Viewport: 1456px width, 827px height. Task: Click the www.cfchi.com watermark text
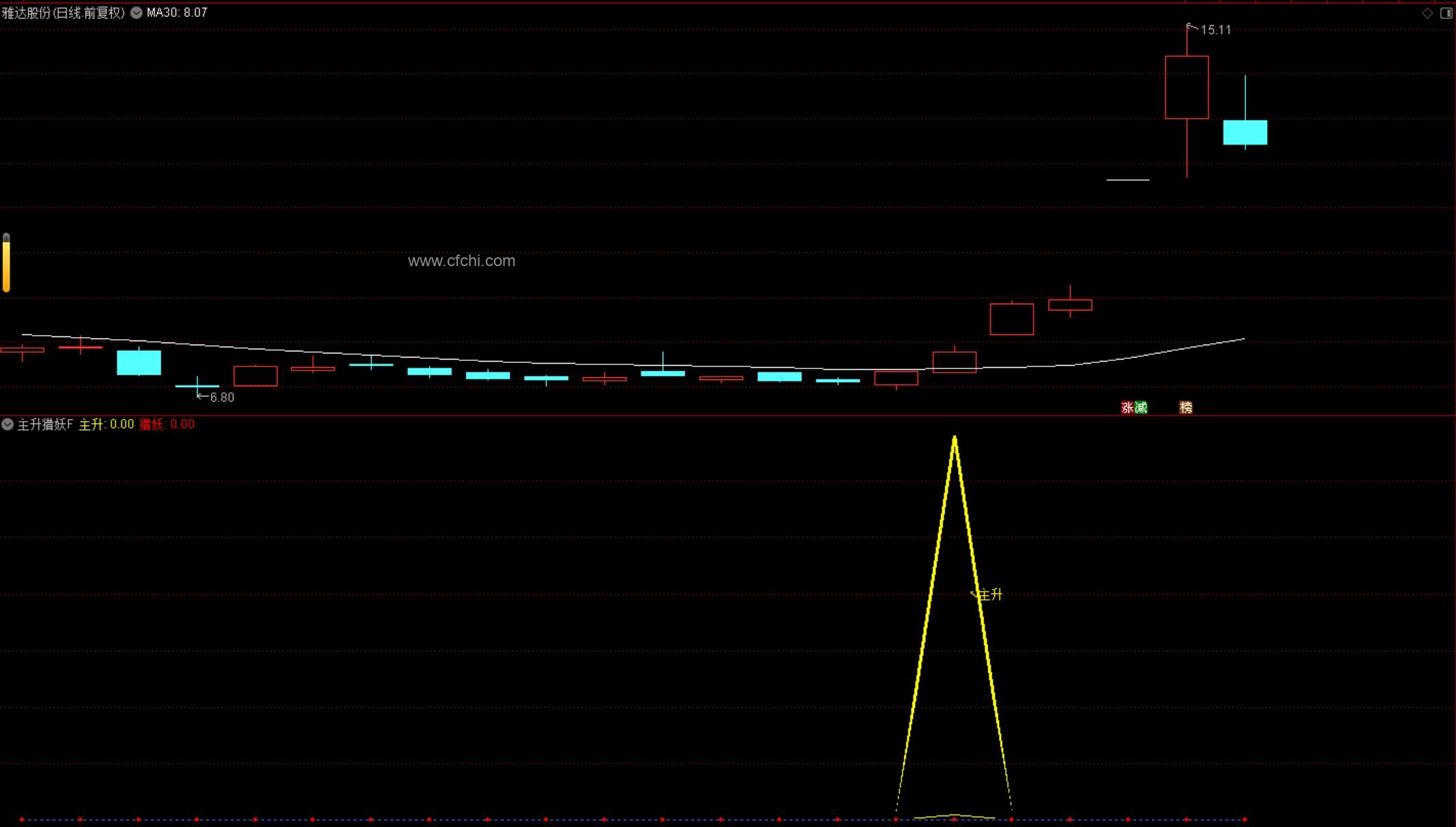click(461, 261)
